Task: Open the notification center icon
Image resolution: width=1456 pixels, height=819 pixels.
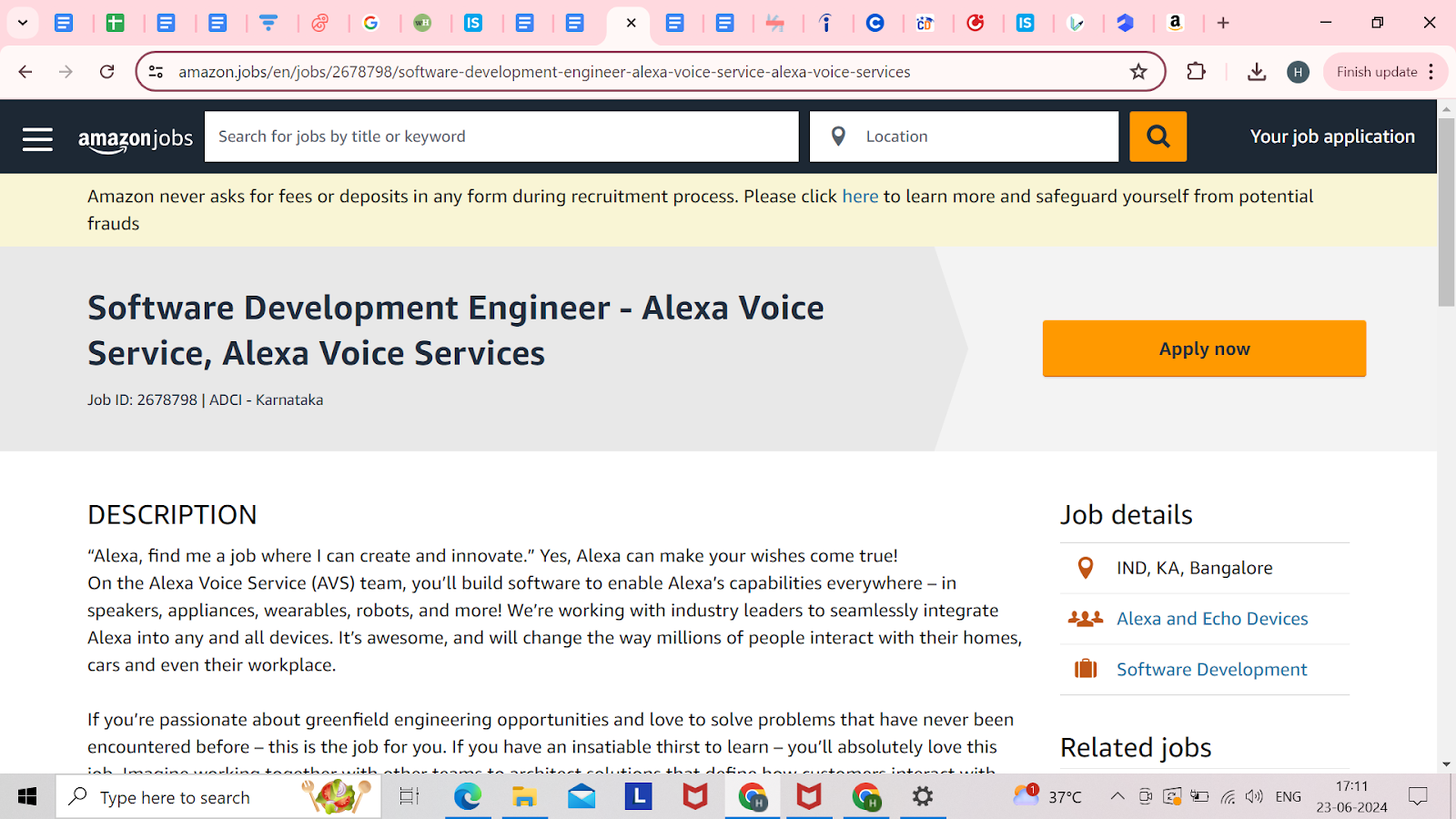Action: pos(1418,796)
